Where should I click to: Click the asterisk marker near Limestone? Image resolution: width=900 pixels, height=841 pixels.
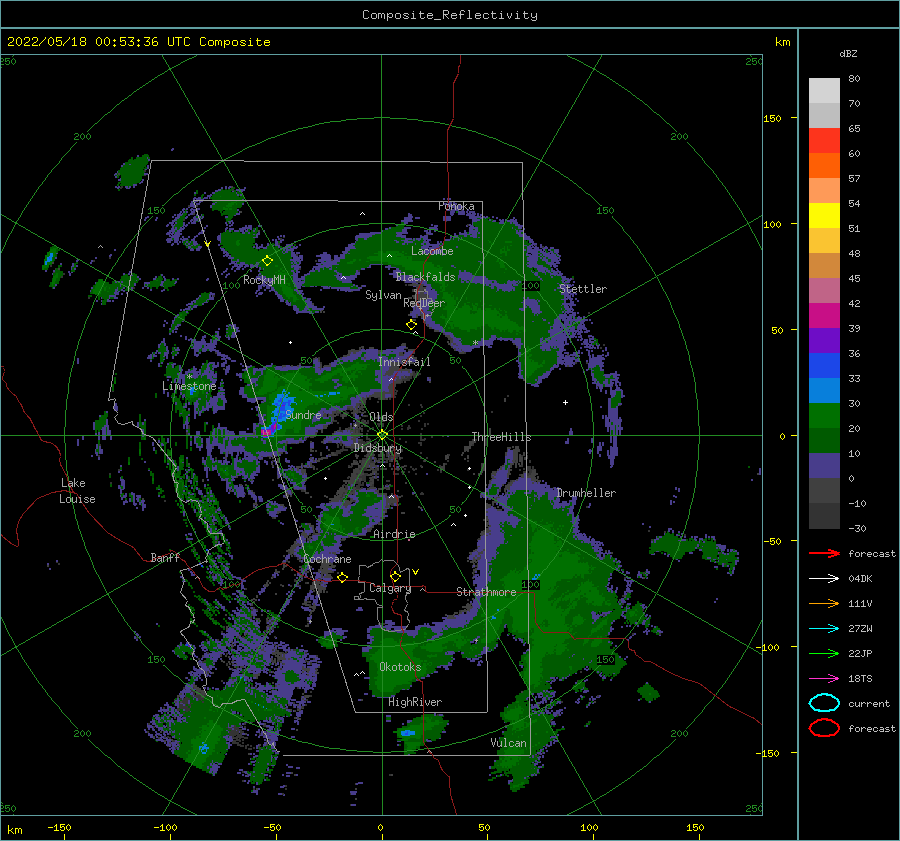click(x=189, y=377)
